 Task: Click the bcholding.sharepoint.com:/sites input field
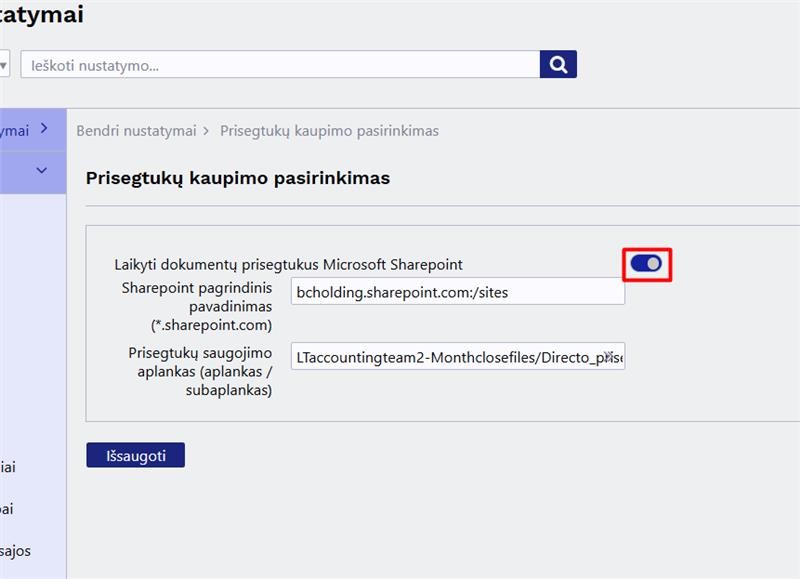pyautogui.click(x=457, y=292)
